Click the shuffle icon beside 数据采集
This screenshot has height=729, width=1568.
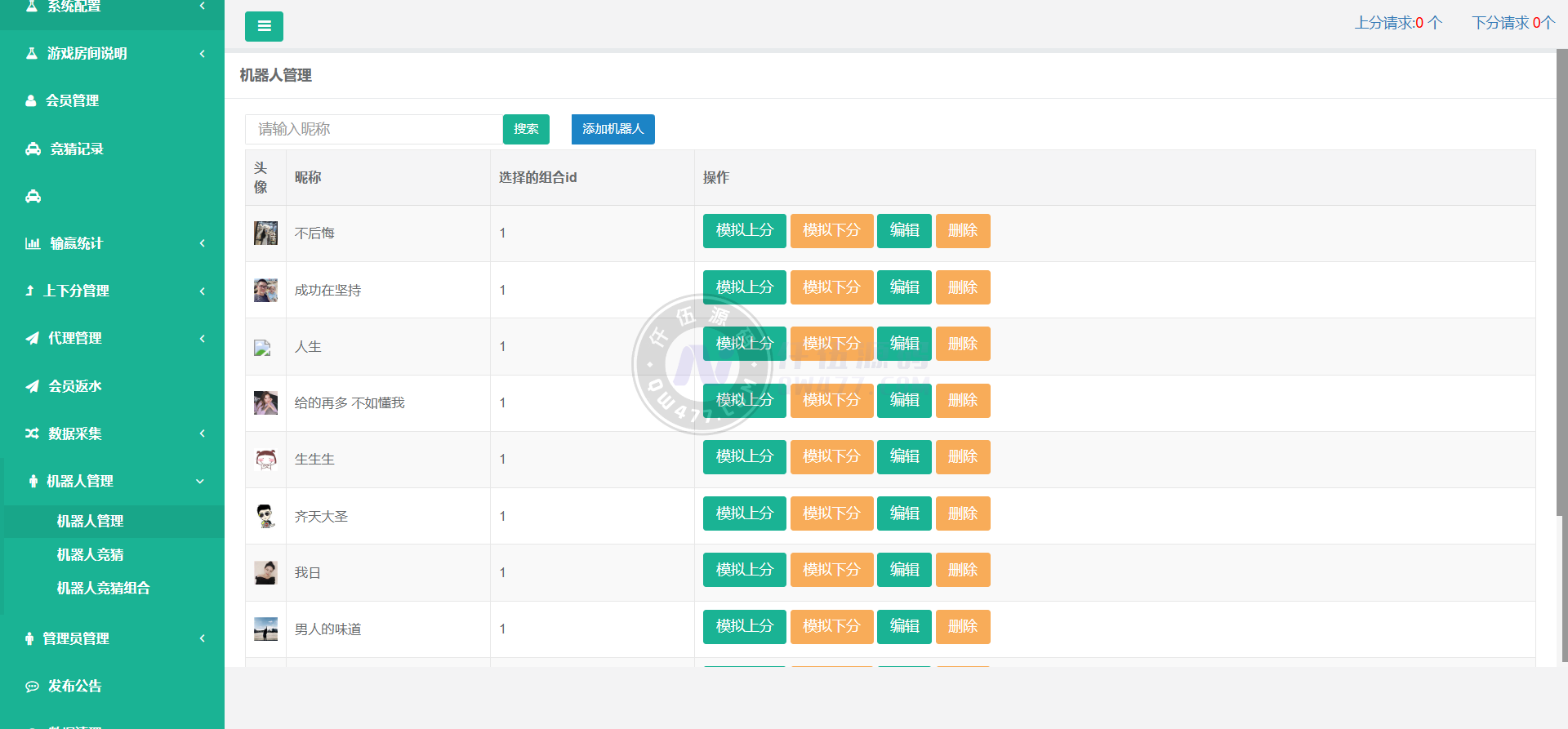32,433
